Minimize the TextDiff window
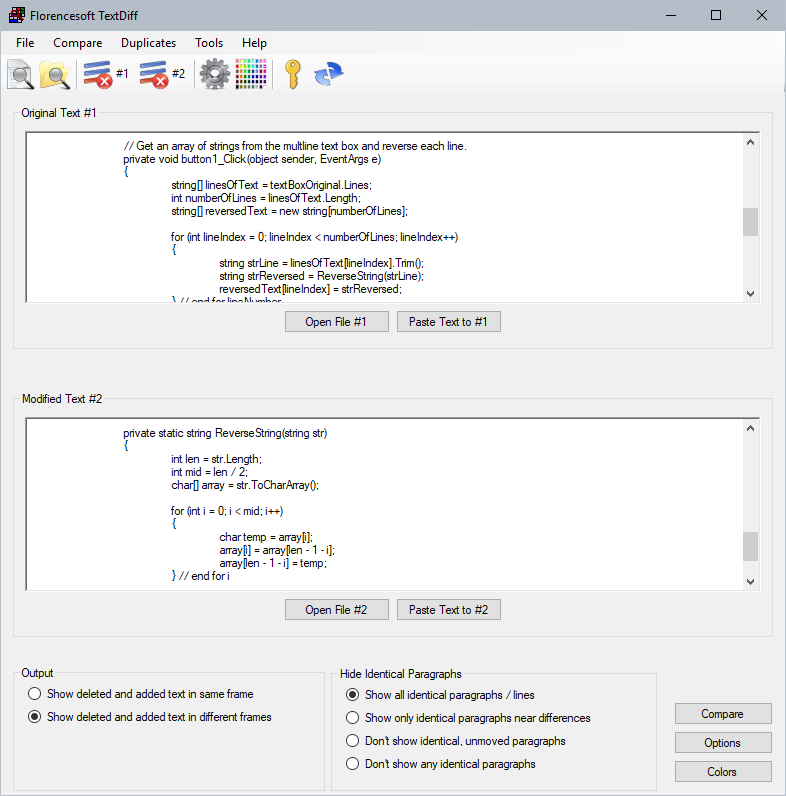The image size is (786, 796). [671, 15]
